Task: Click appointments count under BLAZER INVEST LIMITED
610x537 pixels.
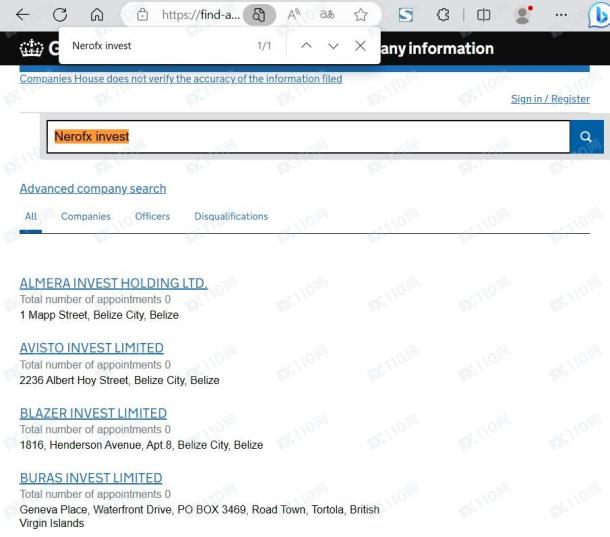Action: point(95,430)
